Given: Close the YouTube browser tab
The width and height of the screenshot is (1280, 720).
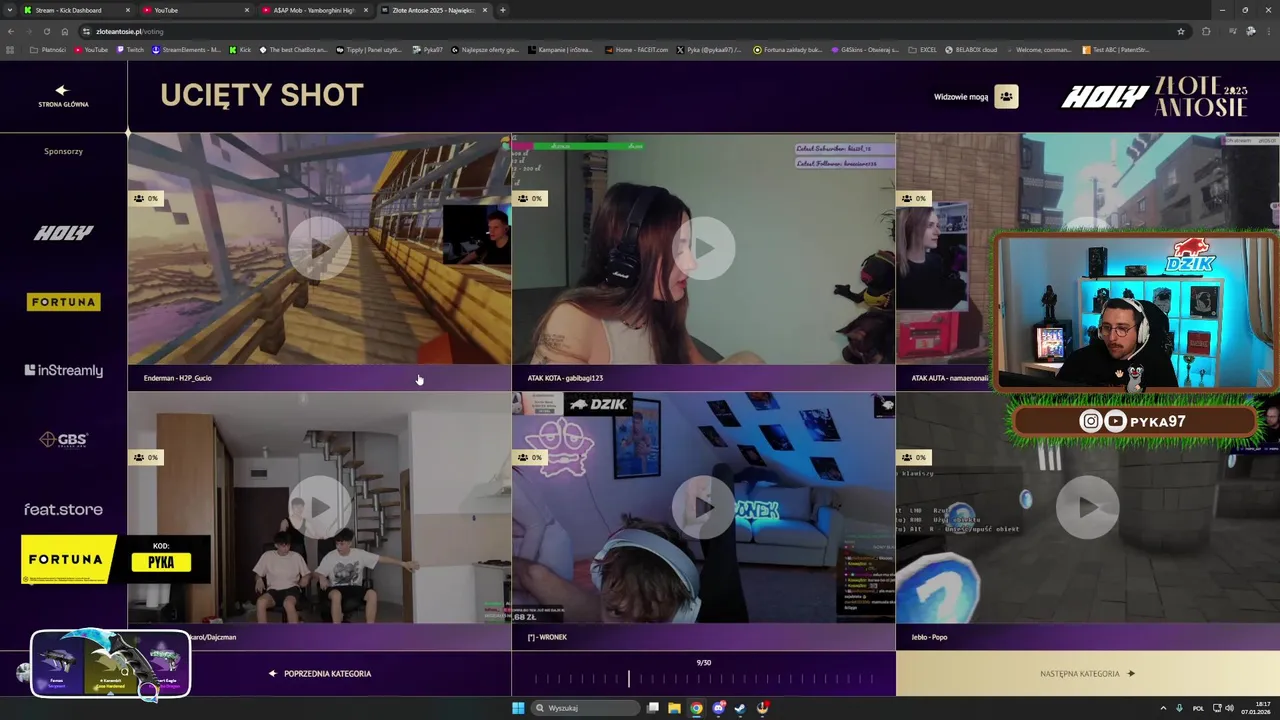Looking at the screenshot, I should [x=247, y=10].
